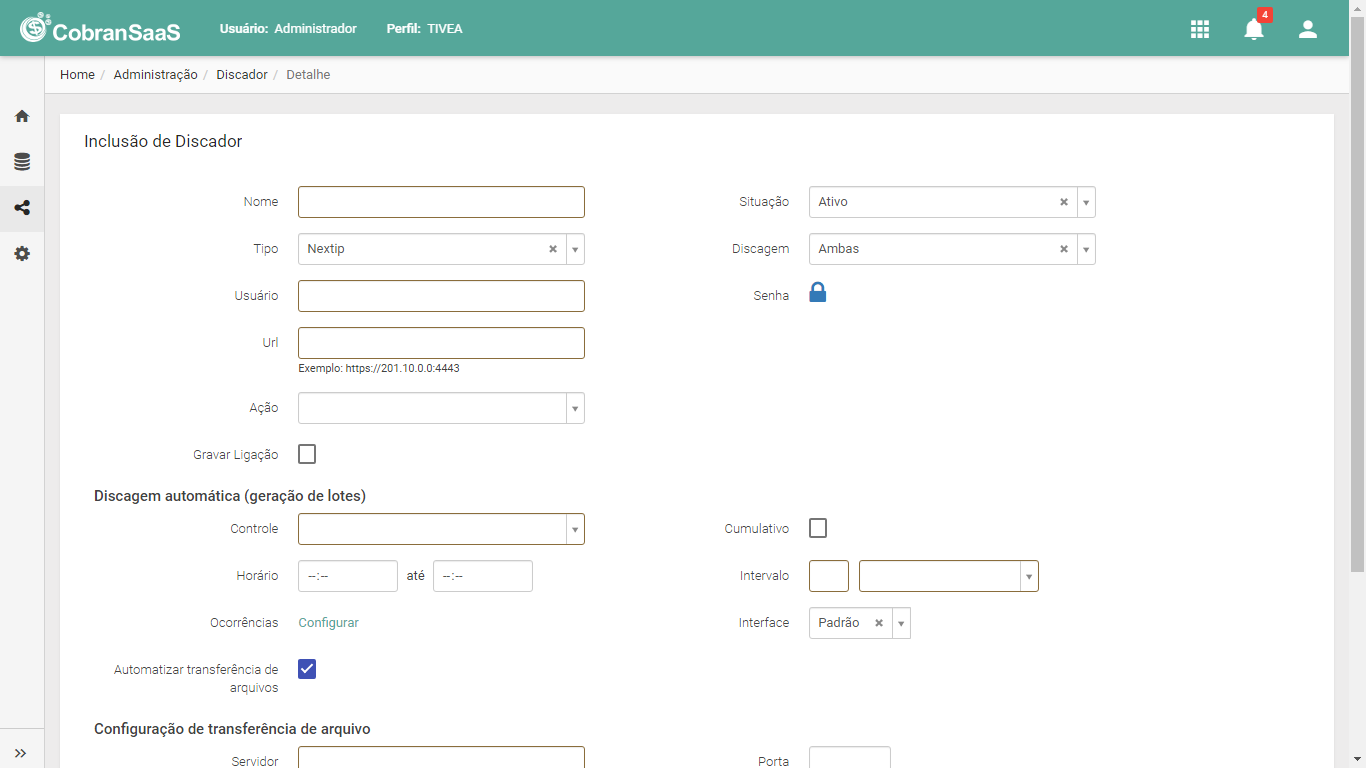1366x768 pixels.
Task: Click the Discagem automática section heading
Action: [230, 496]
